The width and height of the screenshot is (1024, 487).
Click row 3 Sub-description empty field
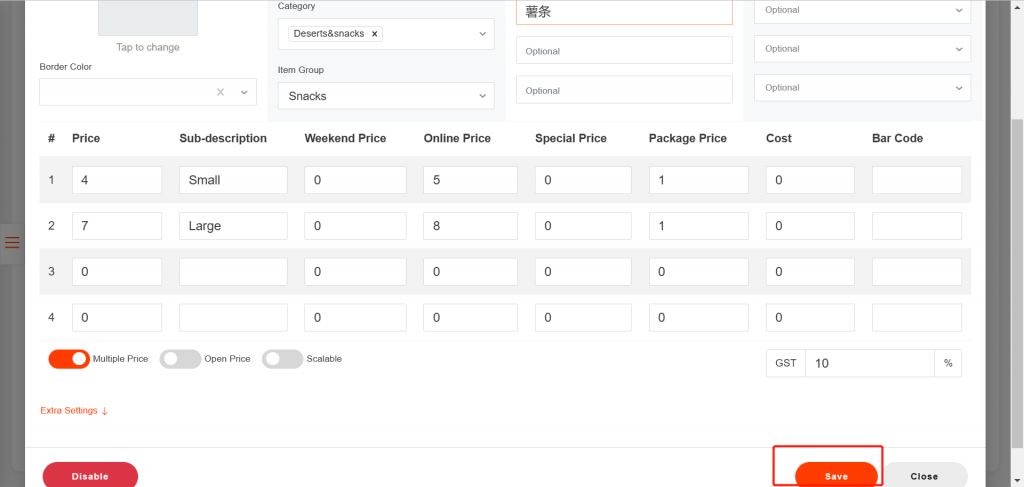click(233, 272)
